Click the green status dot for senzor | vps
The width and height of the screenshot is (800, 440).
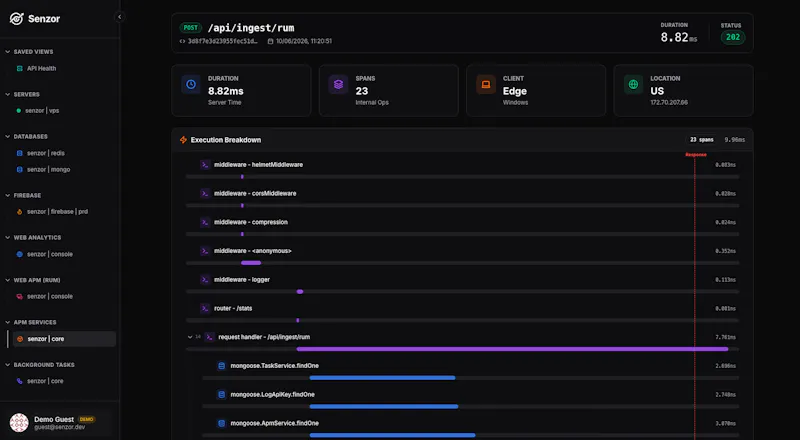click(x=19, y=111)
